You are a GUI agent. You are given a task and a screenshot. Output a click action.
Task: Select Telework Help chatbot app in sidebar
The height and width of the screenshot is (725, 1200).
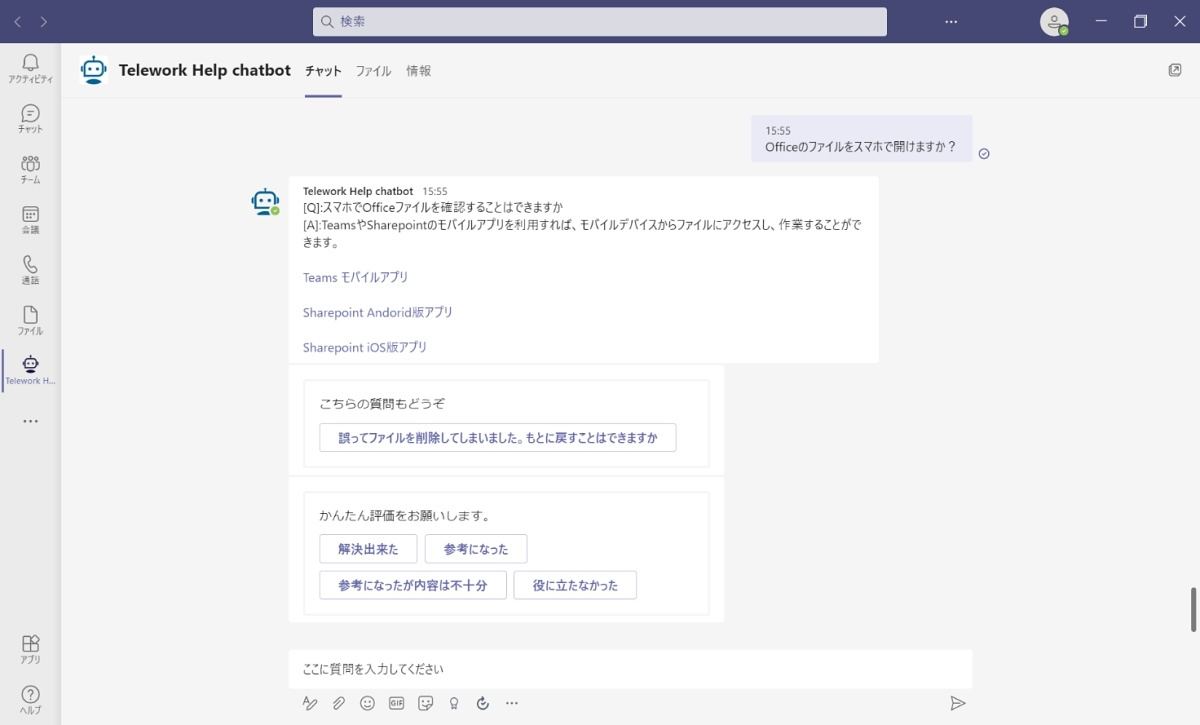tap(30, 370)
